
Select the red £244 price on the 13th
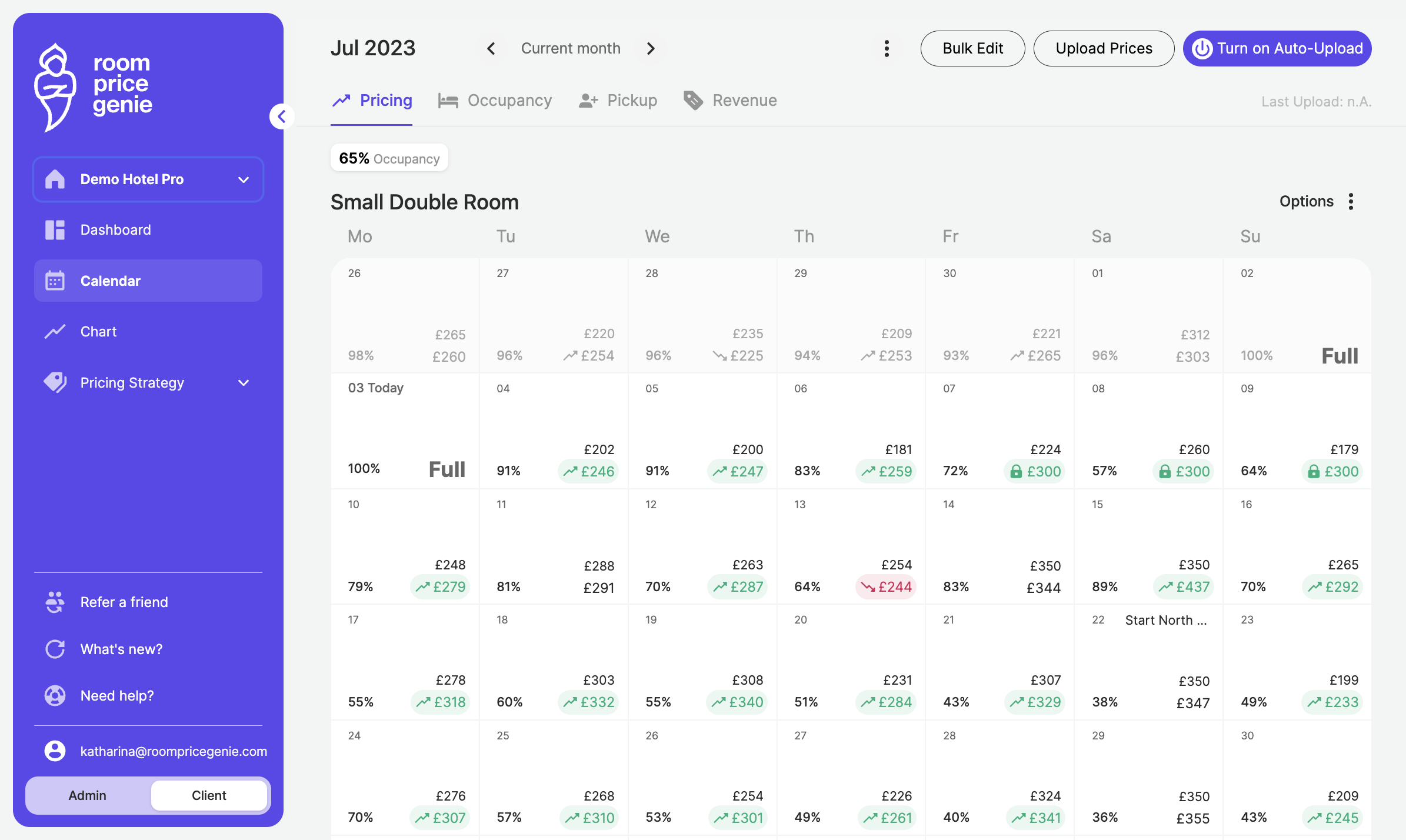(886, 587)
